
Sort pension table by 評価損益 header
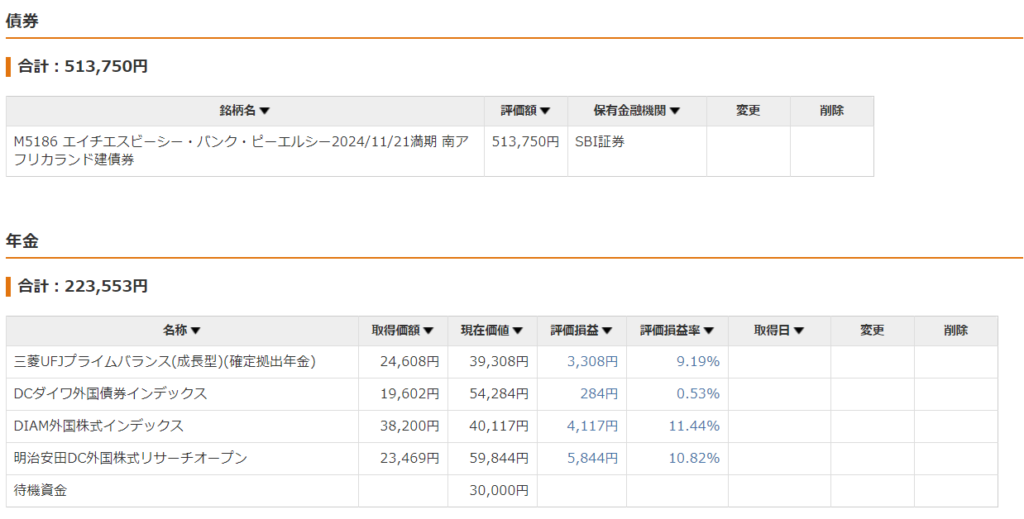click(581, 331)
